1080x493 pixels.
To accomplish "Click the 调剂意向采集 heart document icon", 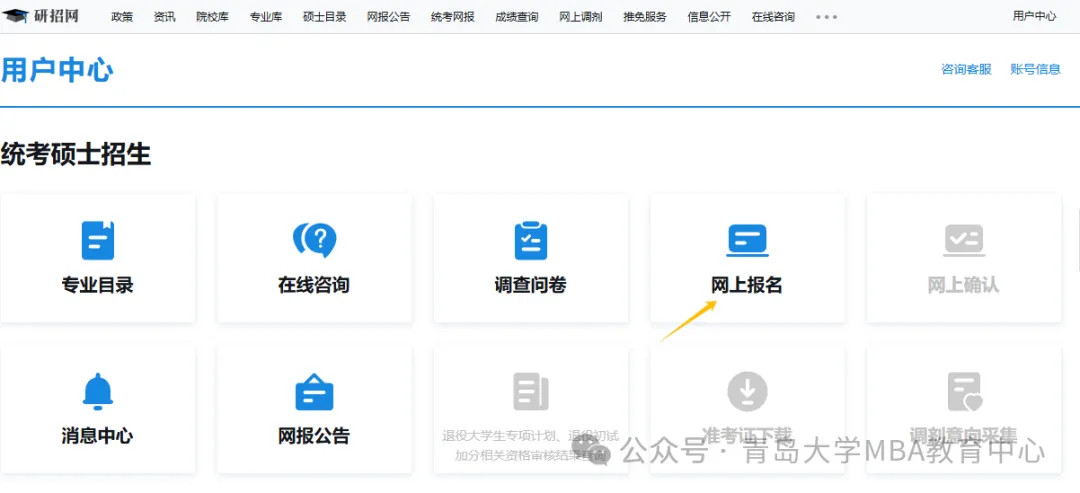I will tap(964, 391).
